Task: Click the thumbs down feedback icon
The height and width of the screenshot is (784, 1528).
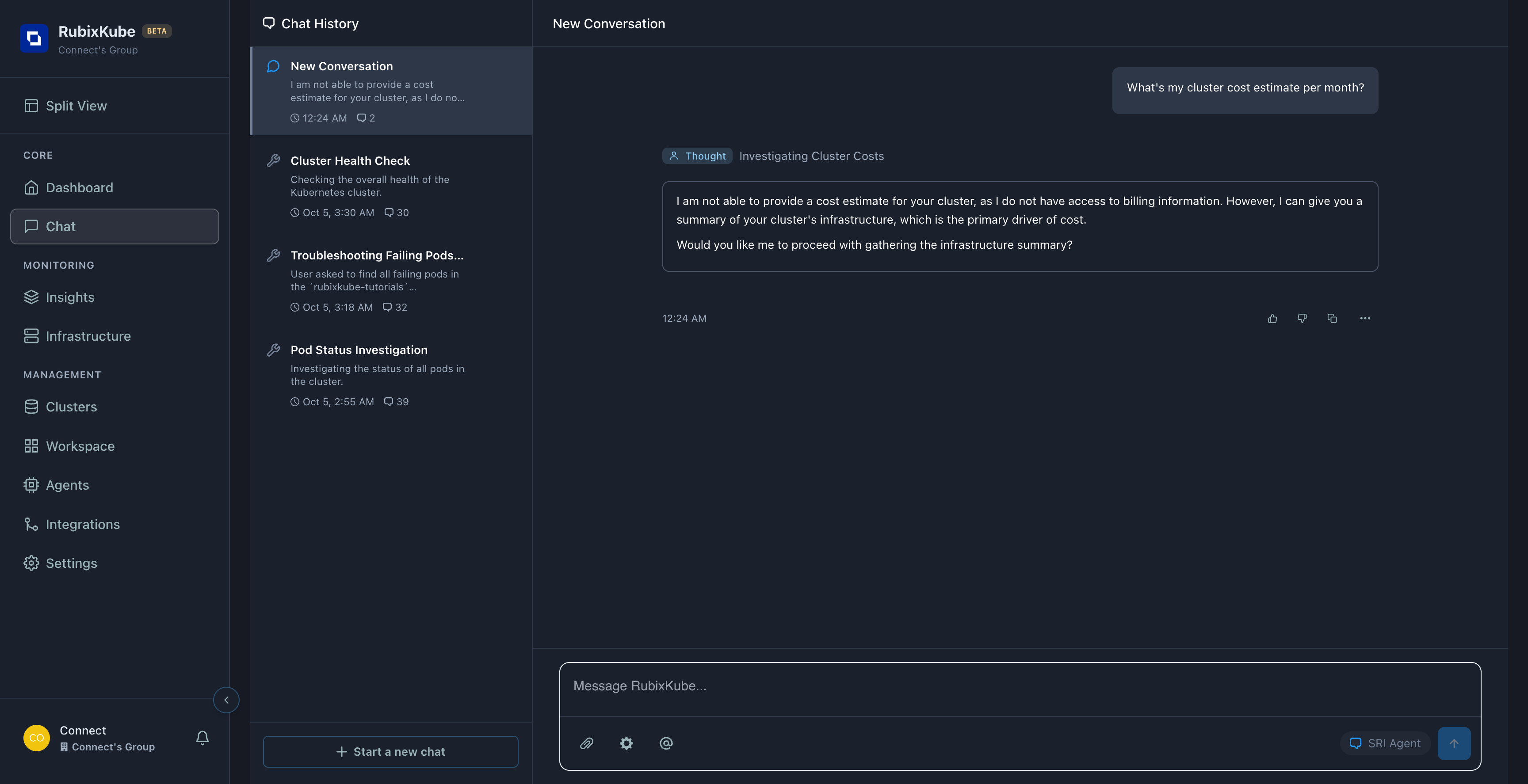Action: coord(1302,319)
